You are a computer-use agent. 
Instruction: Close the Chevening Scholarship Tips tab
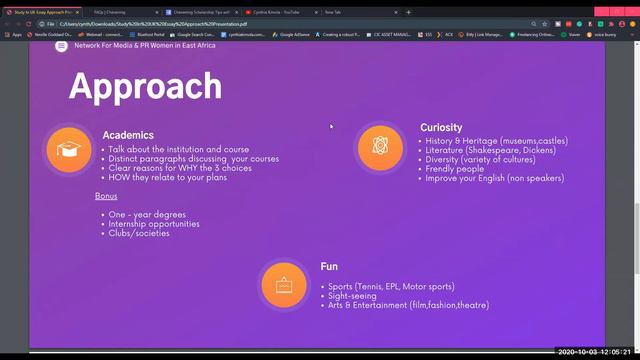click(x=236, y=13)
